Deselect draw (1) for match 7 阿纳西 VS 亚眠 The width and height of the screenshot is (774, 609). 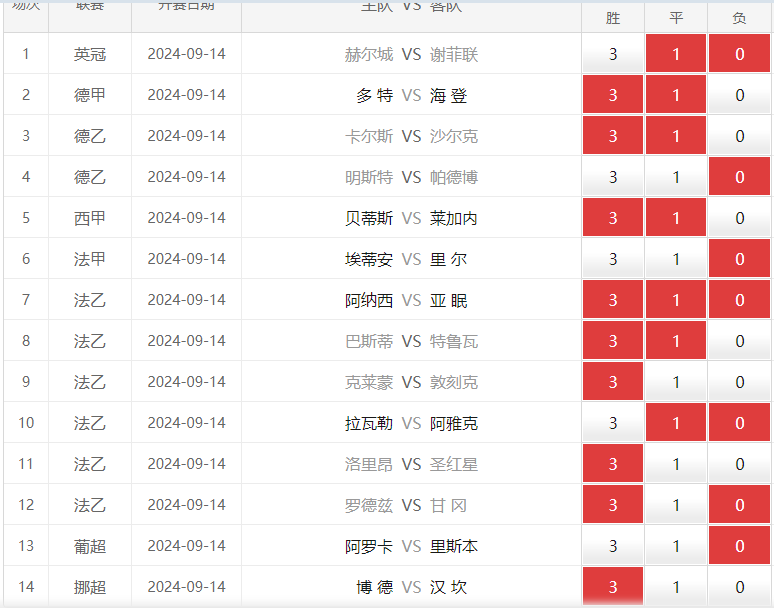click(x=676, y=299)
